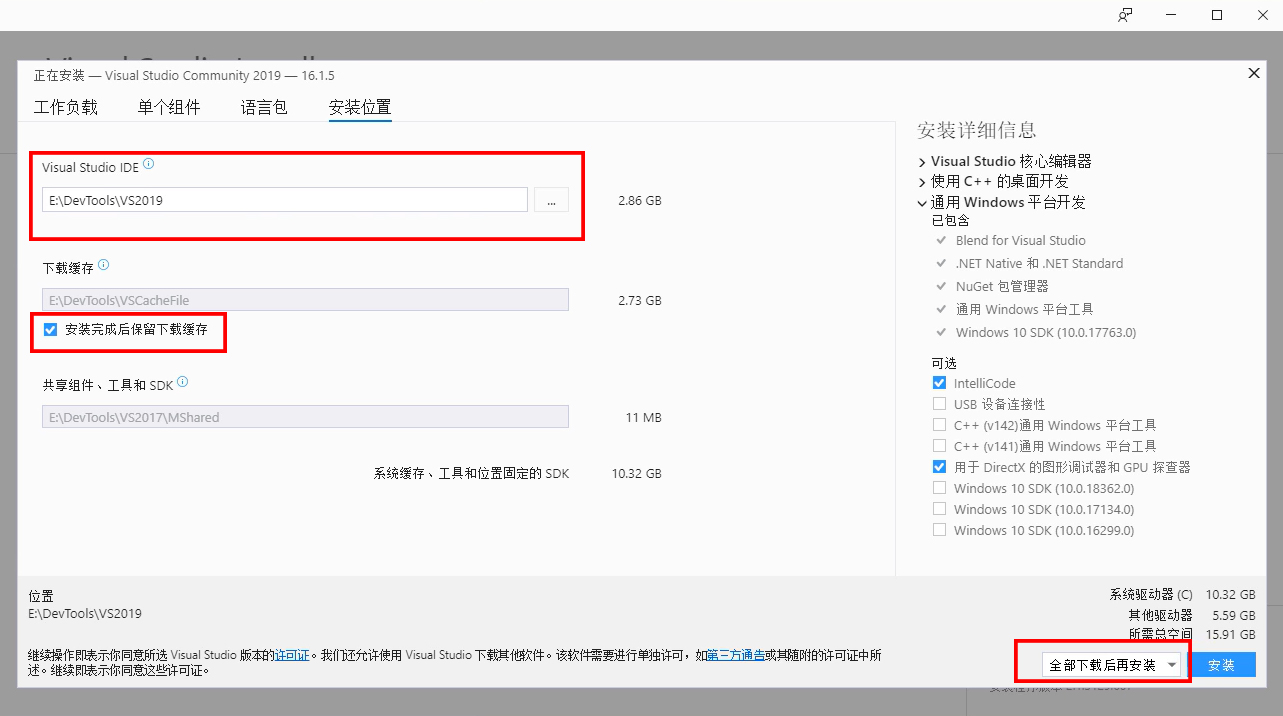Click the ... browse button for the IDE path
Viewport: 1283px width, 716px height.
(551, 200)
